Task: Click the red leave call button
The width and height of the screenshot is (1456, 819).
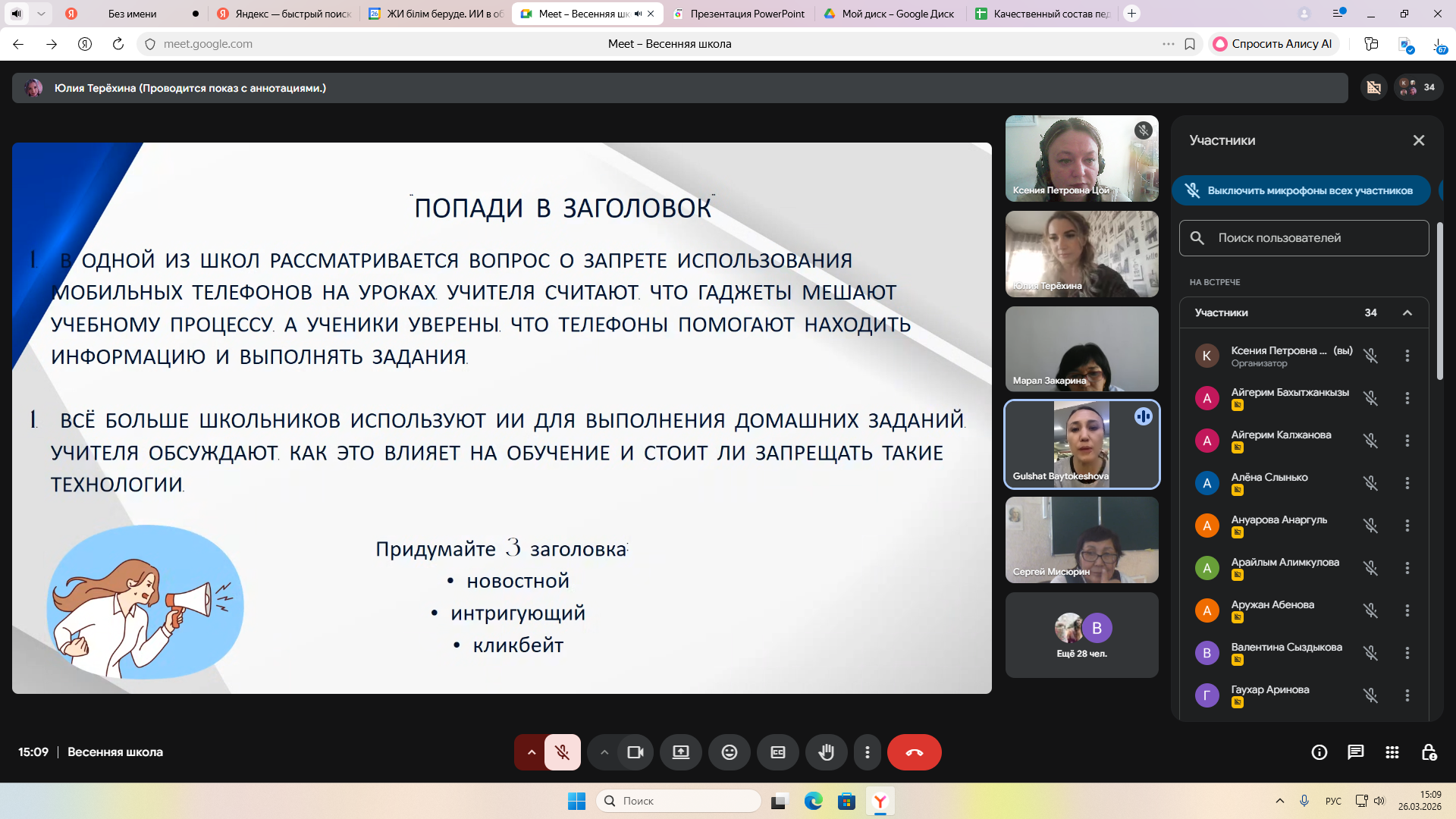Action: click(x=914, y=752)
